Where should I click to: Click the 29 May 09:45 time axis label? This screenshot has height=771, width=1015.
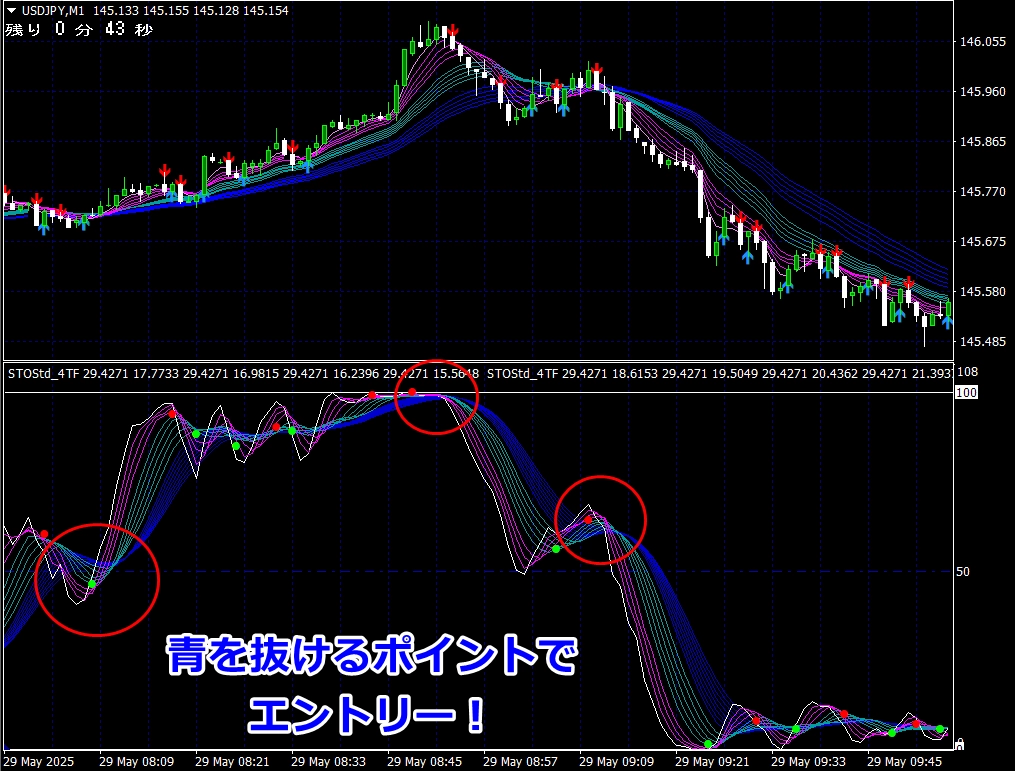[908, 760]
